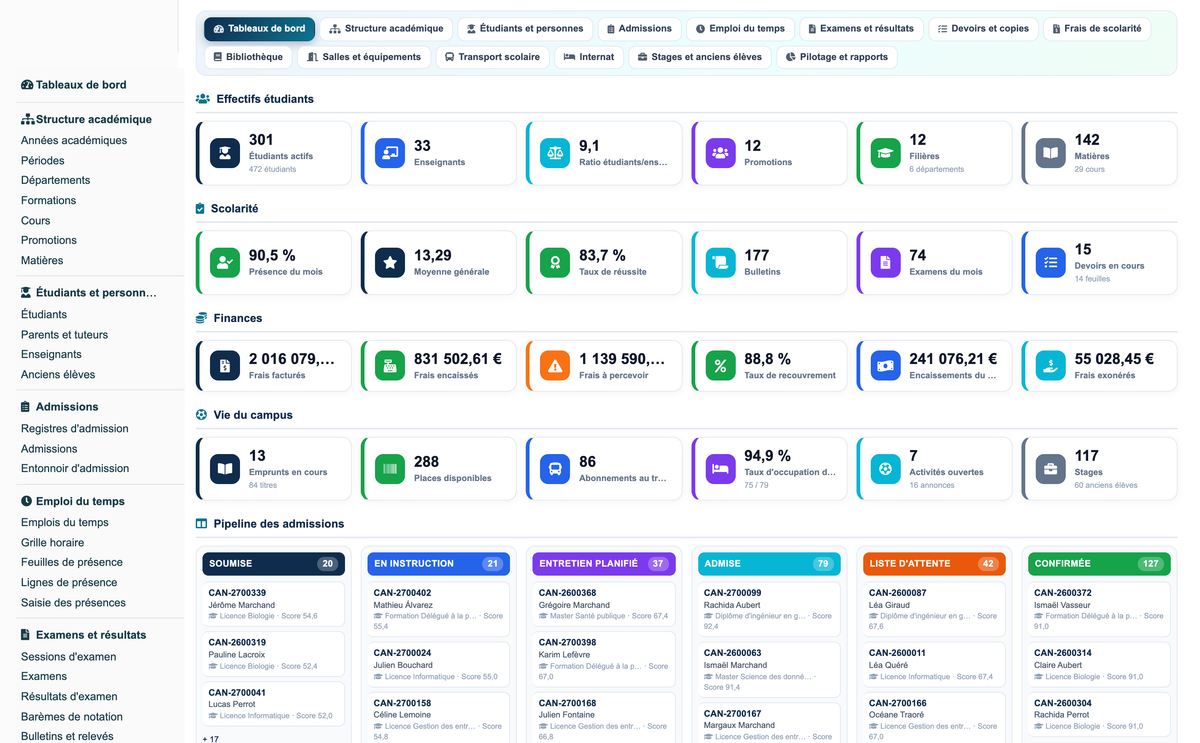
Task: Switch to Structure académique tab
Action: [387, 29]
